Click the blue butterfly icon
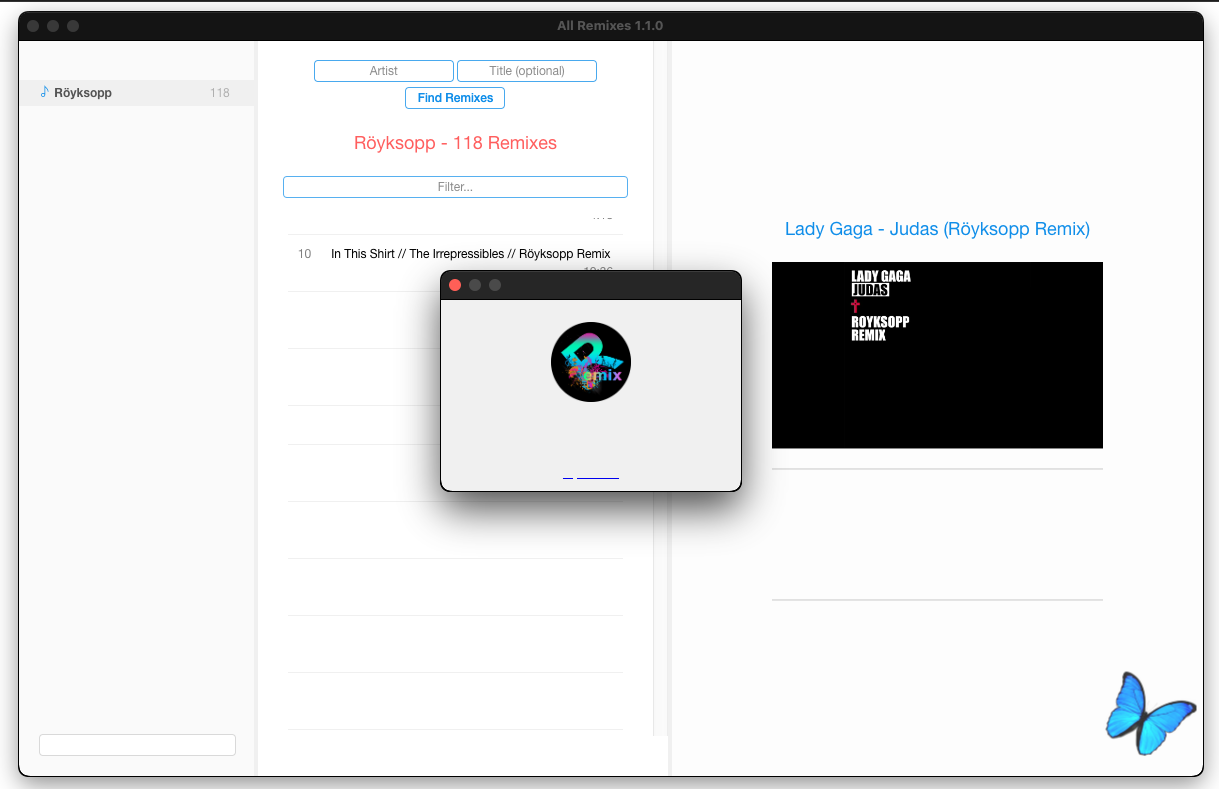This screenshot has height=789, width=1219. click(x=1150, y=712)
